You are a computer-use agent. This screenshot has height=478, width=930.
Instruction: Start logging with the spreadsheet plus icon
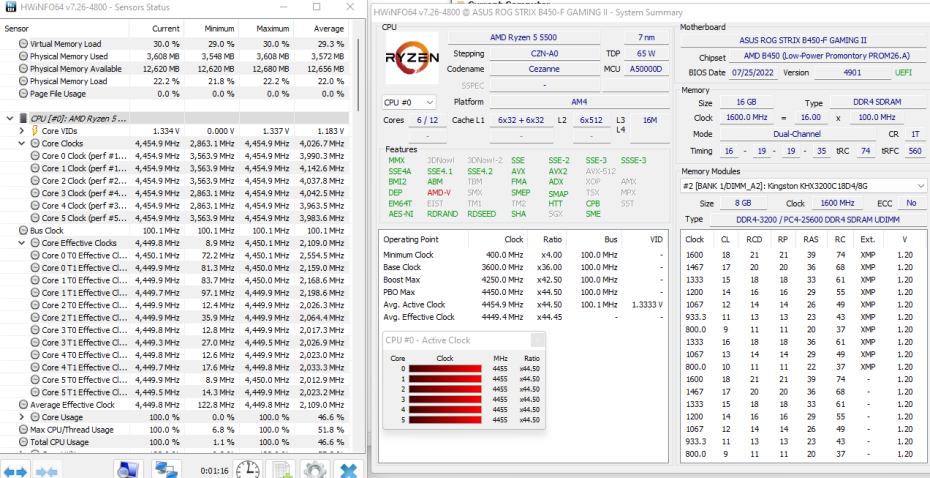coord(281,470)
